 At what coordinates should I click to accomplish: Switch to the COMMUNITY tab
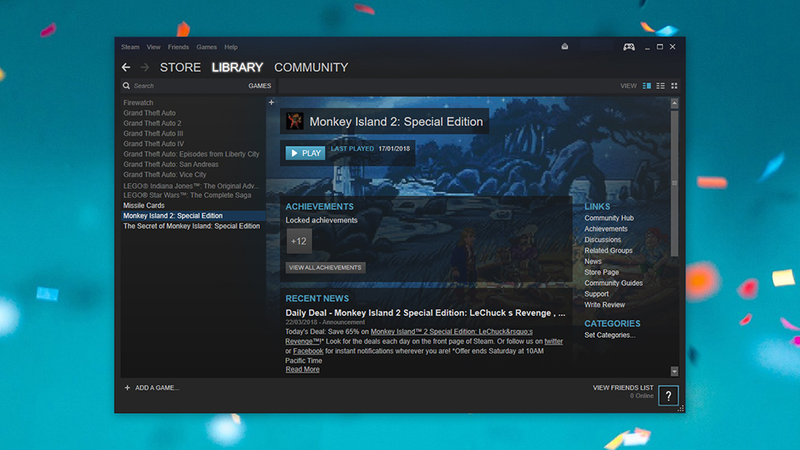311,67
